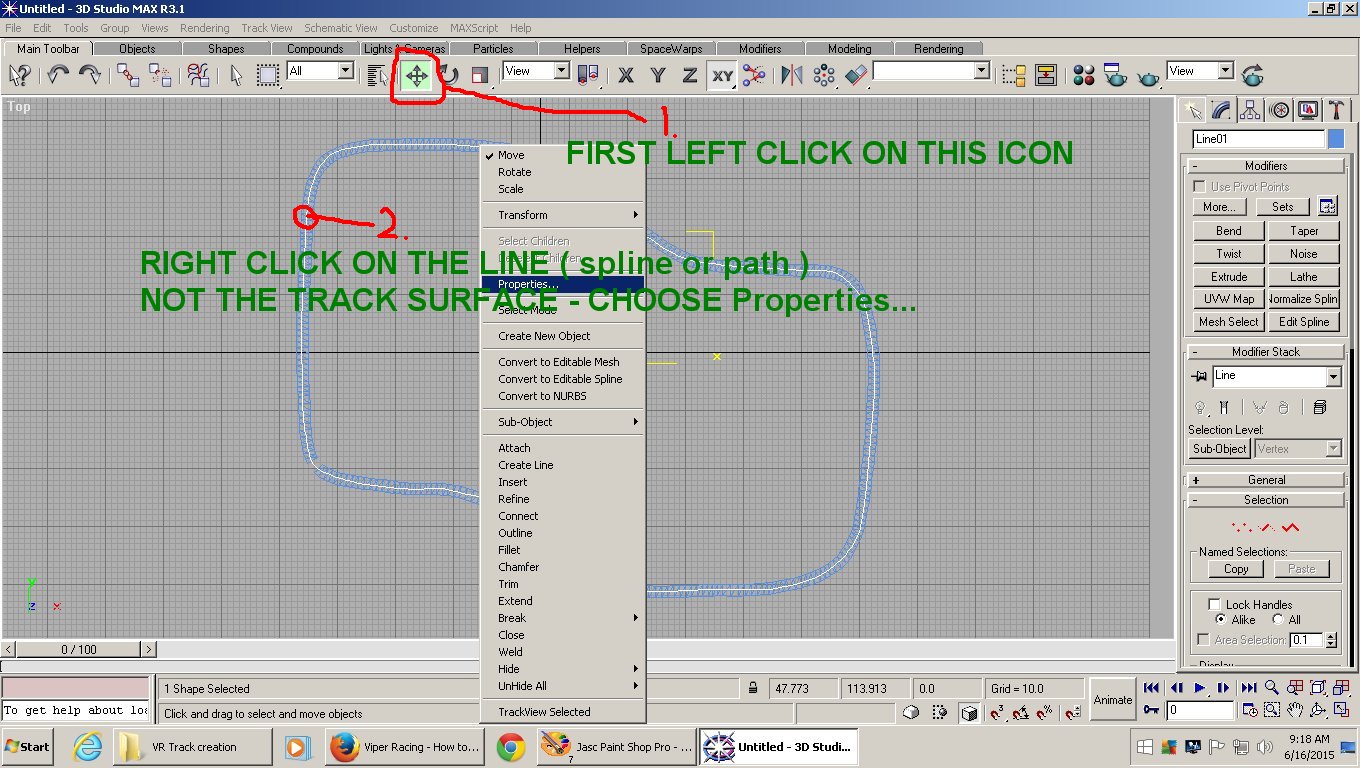The image size is (1360, 768).
Task: Switch to Hierarchy command panel tab
Action: pyautogui.click(x=1250, y=110)
